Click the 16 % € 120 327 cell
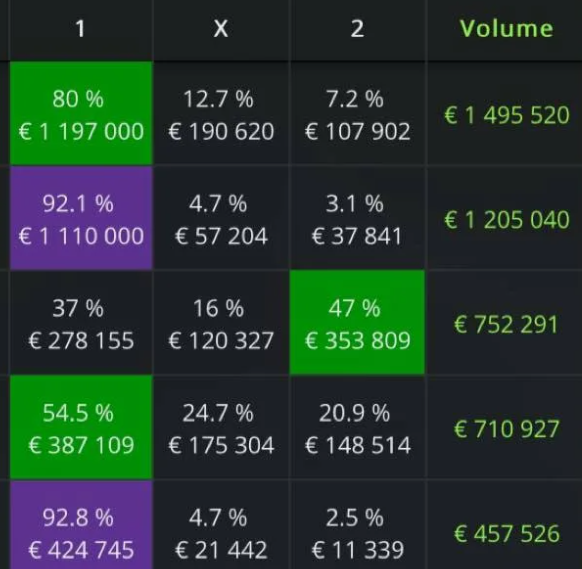 pyautogui.click(x=221, y=323)
